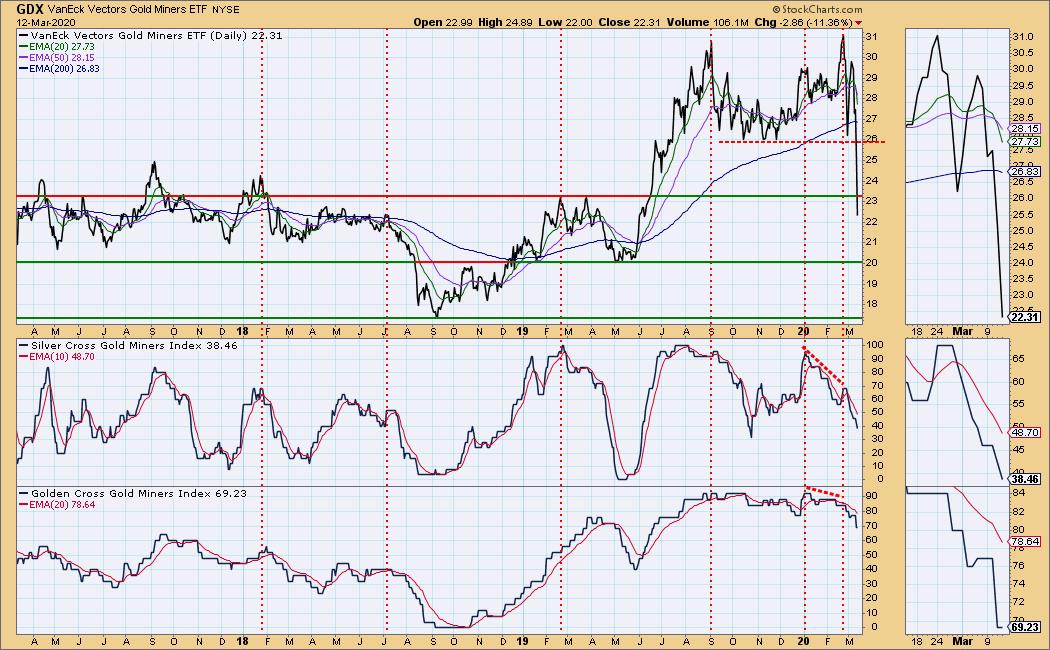Select the EMA(200) 26.83 legend entry

click(x=64, y=68)
